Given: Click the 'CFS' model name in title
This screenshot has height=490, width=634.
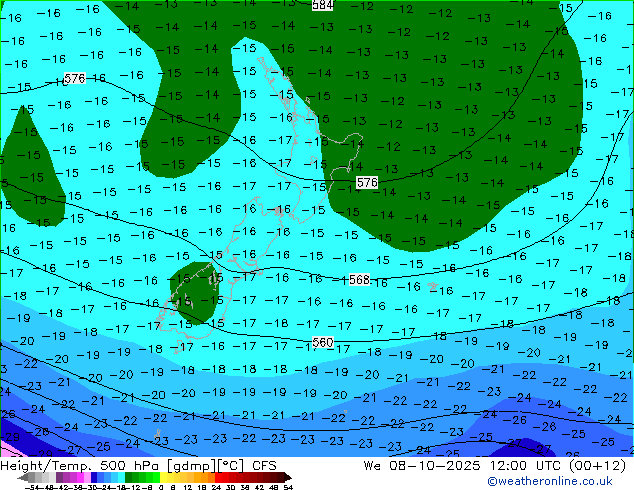Looking at the screenshot, I should (264, 466).
